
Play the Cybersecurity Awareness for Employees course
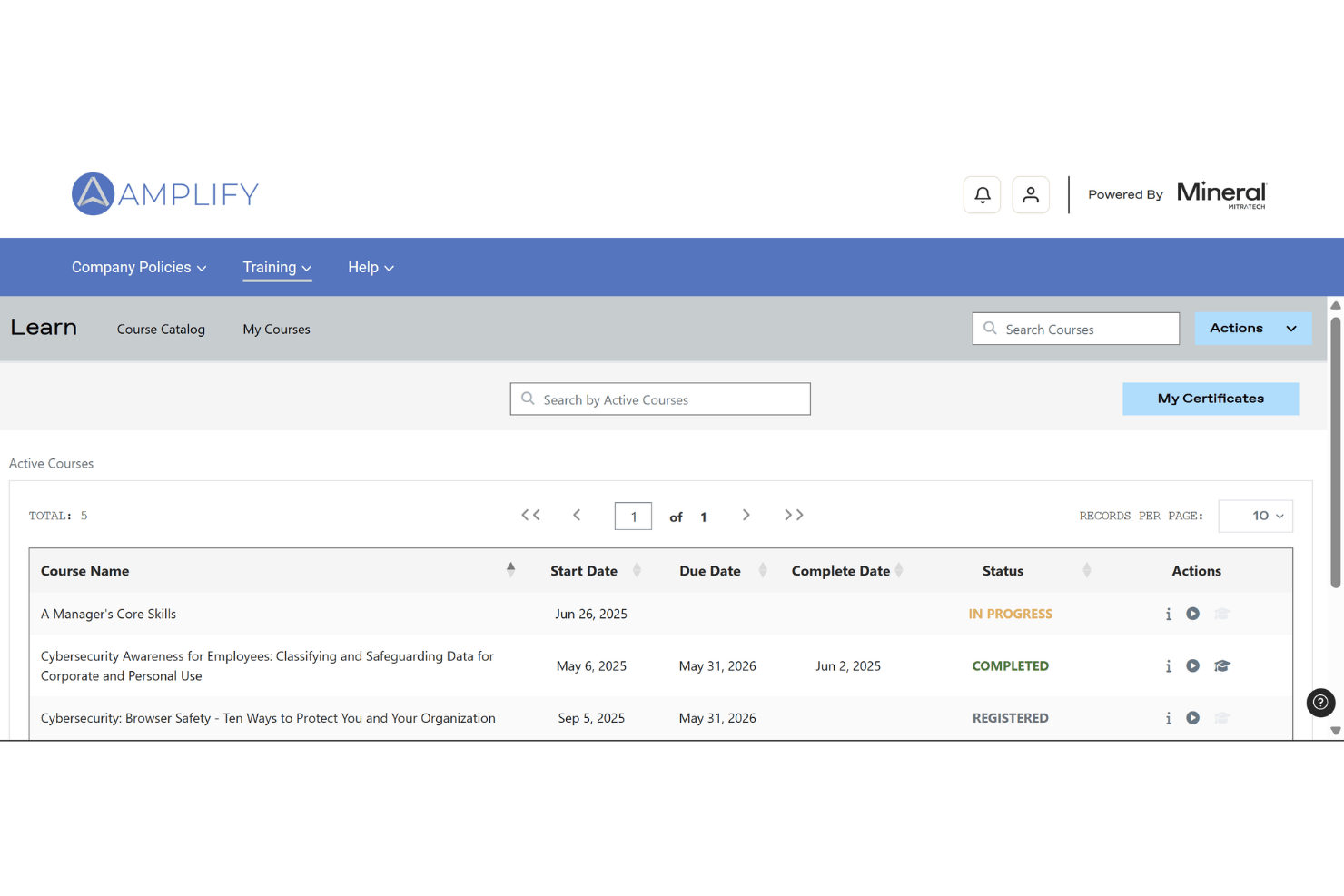(x=1193, y=665)
